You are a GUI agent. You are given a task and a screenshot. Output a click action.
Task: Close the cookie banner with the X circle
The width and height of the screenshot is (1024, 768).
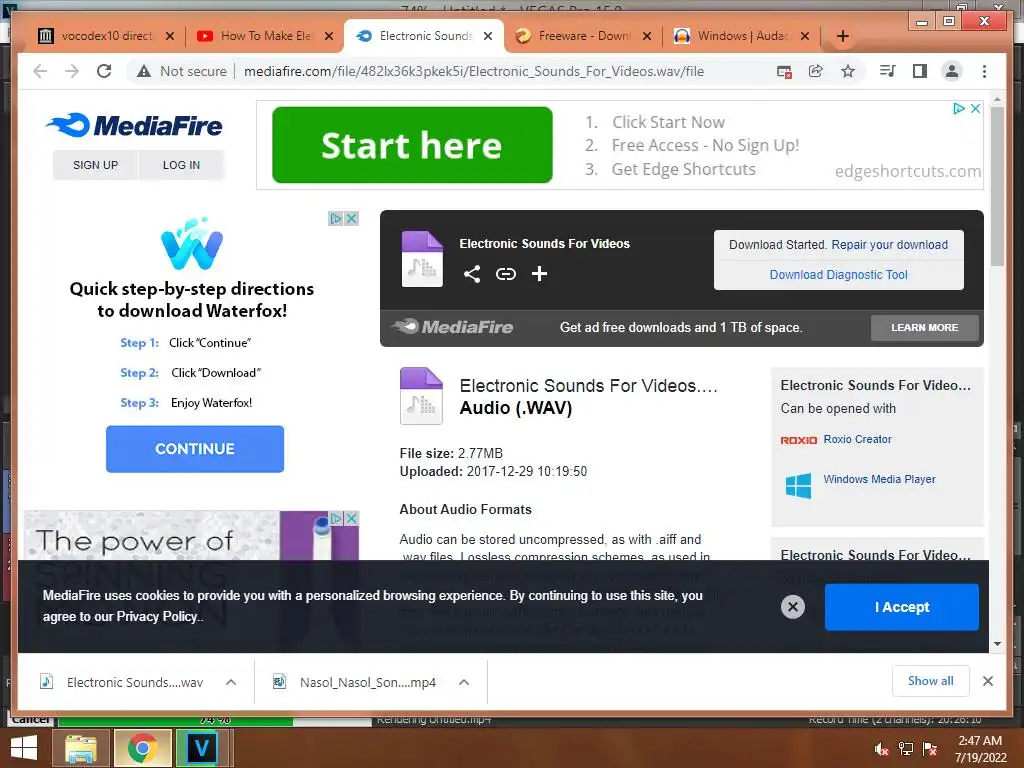[x=793, y=607]
